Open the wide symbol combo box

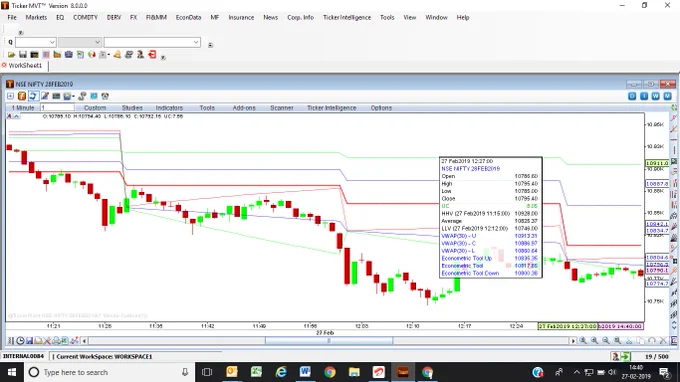coord(152,42)
